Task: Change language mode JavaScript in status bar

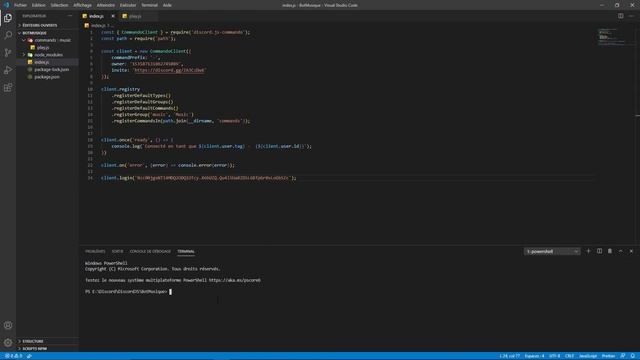Action: pyautogui.click(x=588, y=356)
